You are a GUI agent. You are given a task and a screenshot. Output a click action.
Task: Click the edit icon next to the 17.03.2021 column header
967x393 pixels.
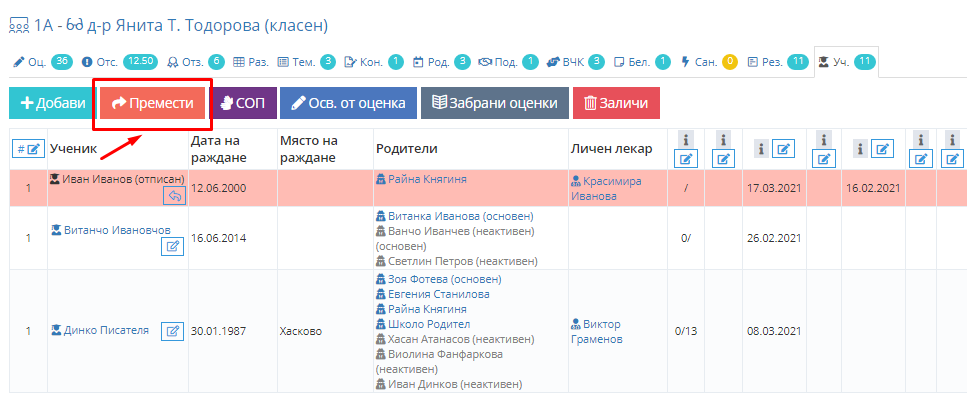point(783,149)
